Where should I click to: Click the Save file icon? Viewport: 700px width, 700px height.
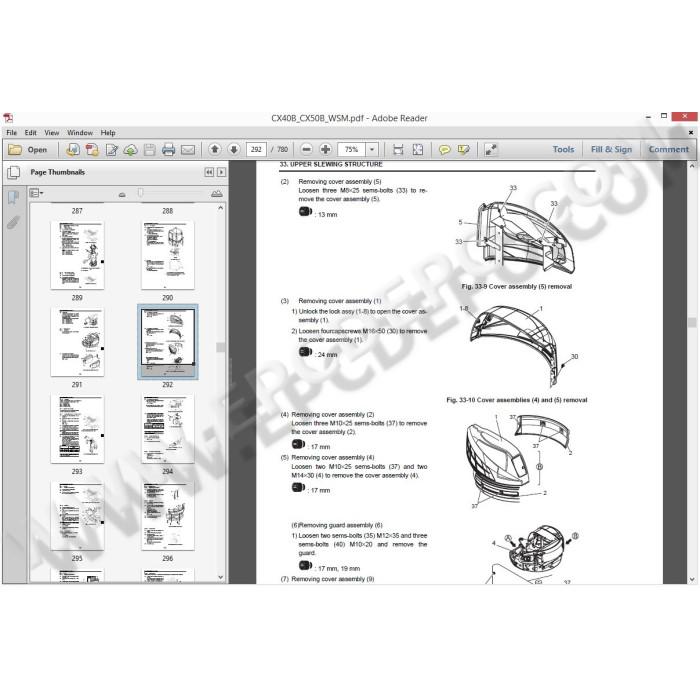150,150
